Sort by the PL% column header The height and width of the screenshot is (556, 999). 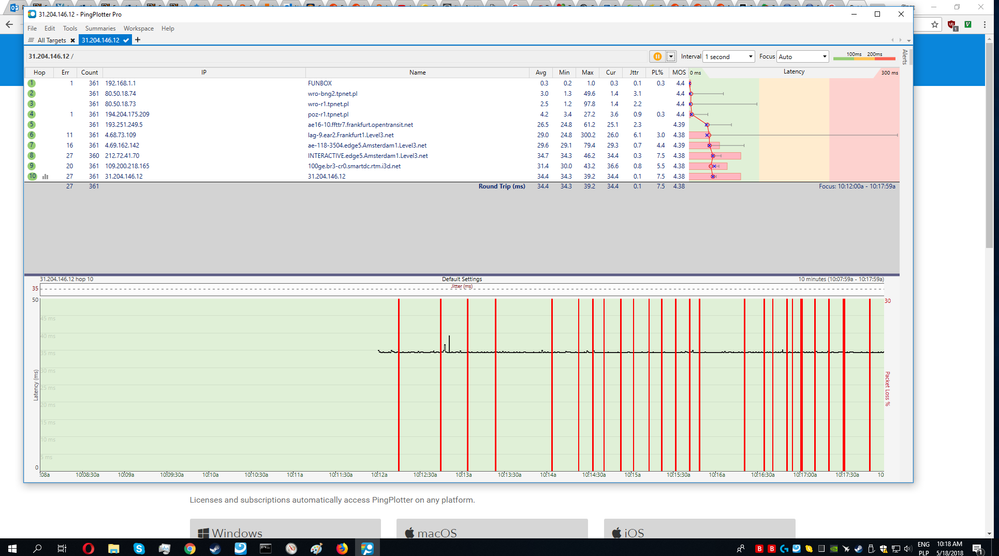(x=657, y=72)
